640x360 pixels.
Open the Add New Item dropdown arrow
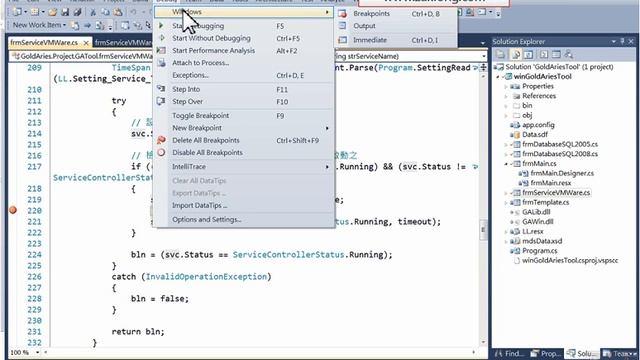coord(43,12)
